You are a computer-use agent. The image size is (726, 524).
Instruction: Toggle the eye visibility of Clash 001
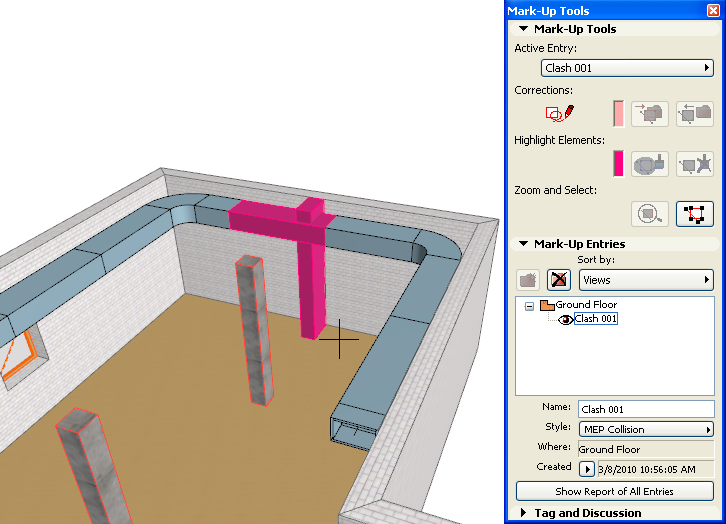click(565, 319)
